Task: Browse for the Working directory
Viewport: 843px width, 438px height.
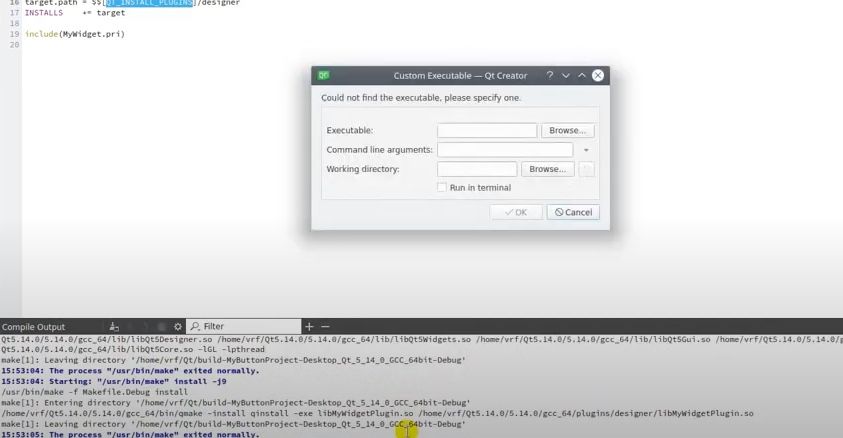Action: (x=547, y=169)
